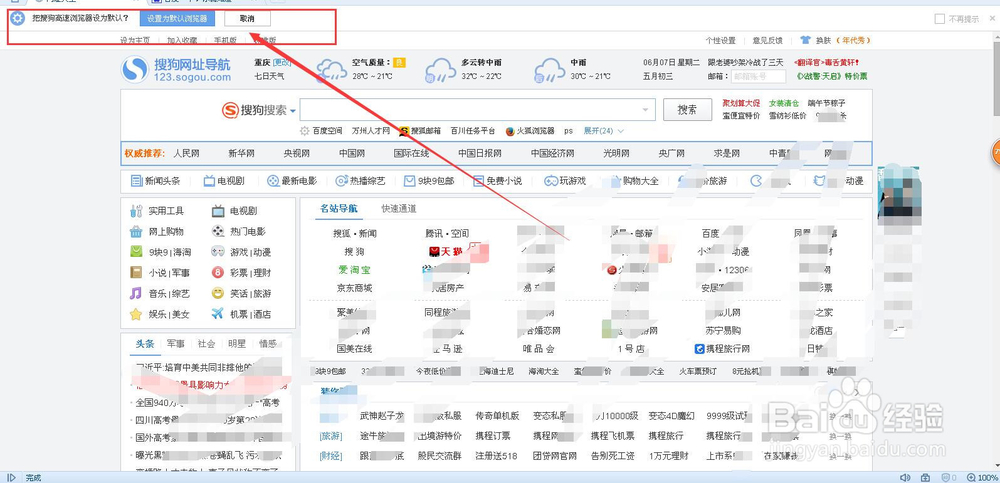Expand the 展开(24) favorites list
This screenshot has width=1000, height=483.
coord(603,131)
